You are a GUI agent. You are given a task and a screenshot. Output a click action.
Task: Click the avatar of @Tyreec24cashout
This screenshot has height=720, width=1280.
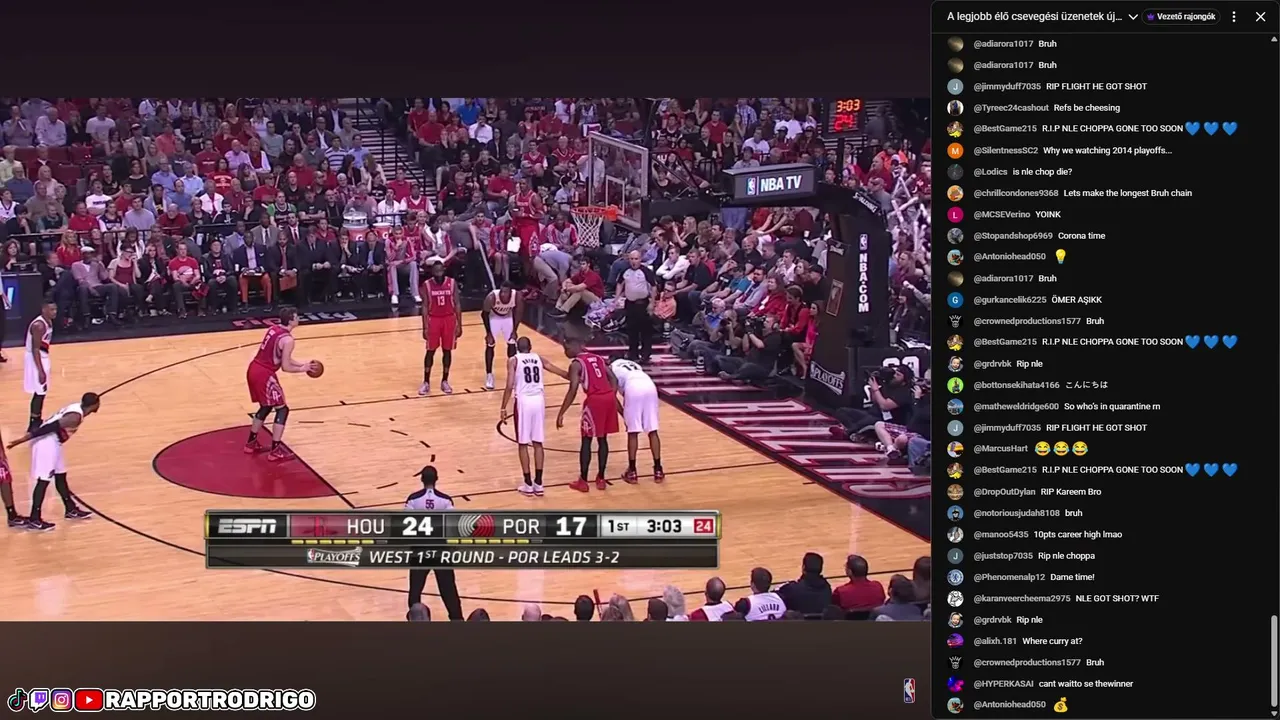click(x=955, y=108)
